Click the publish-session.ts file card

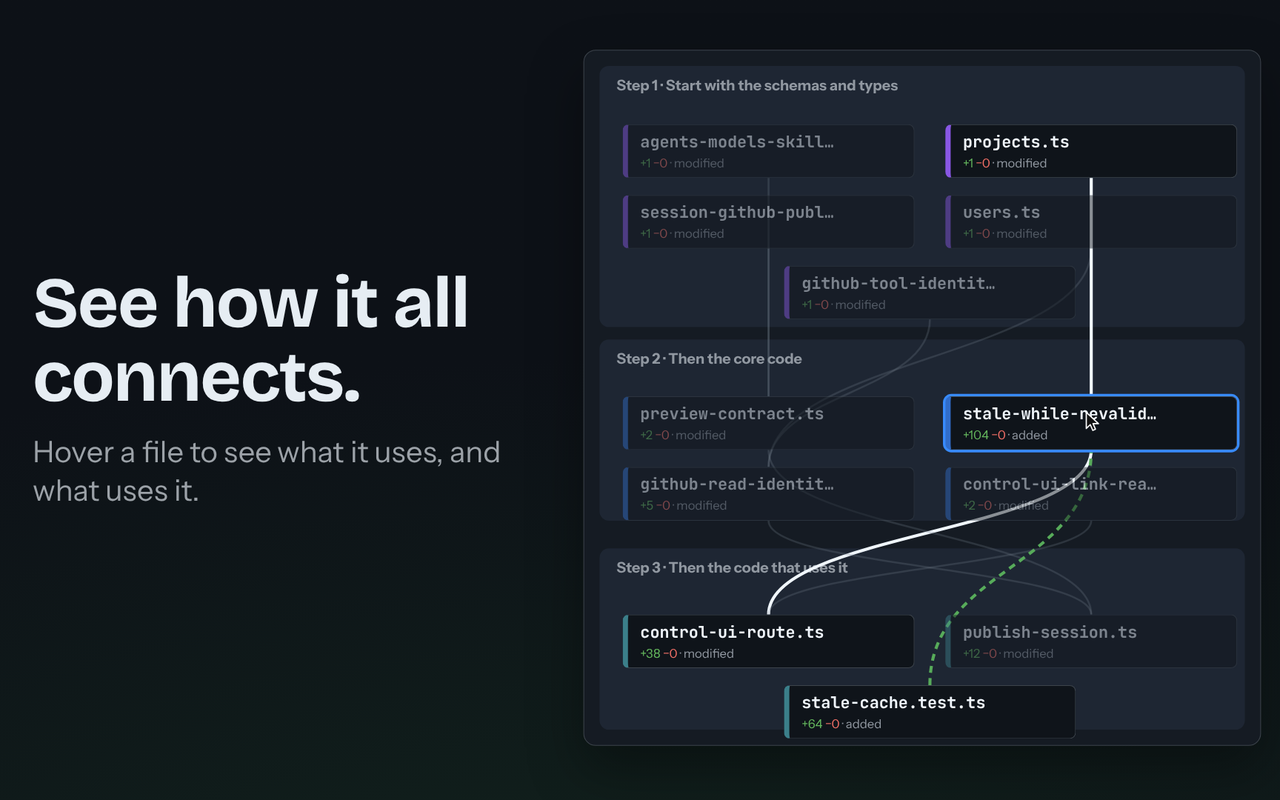1091,642
